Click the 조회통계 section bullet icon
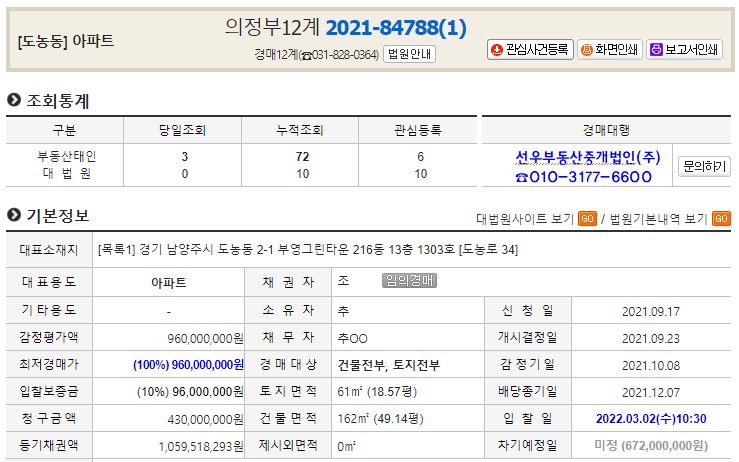 click(14, 100)
